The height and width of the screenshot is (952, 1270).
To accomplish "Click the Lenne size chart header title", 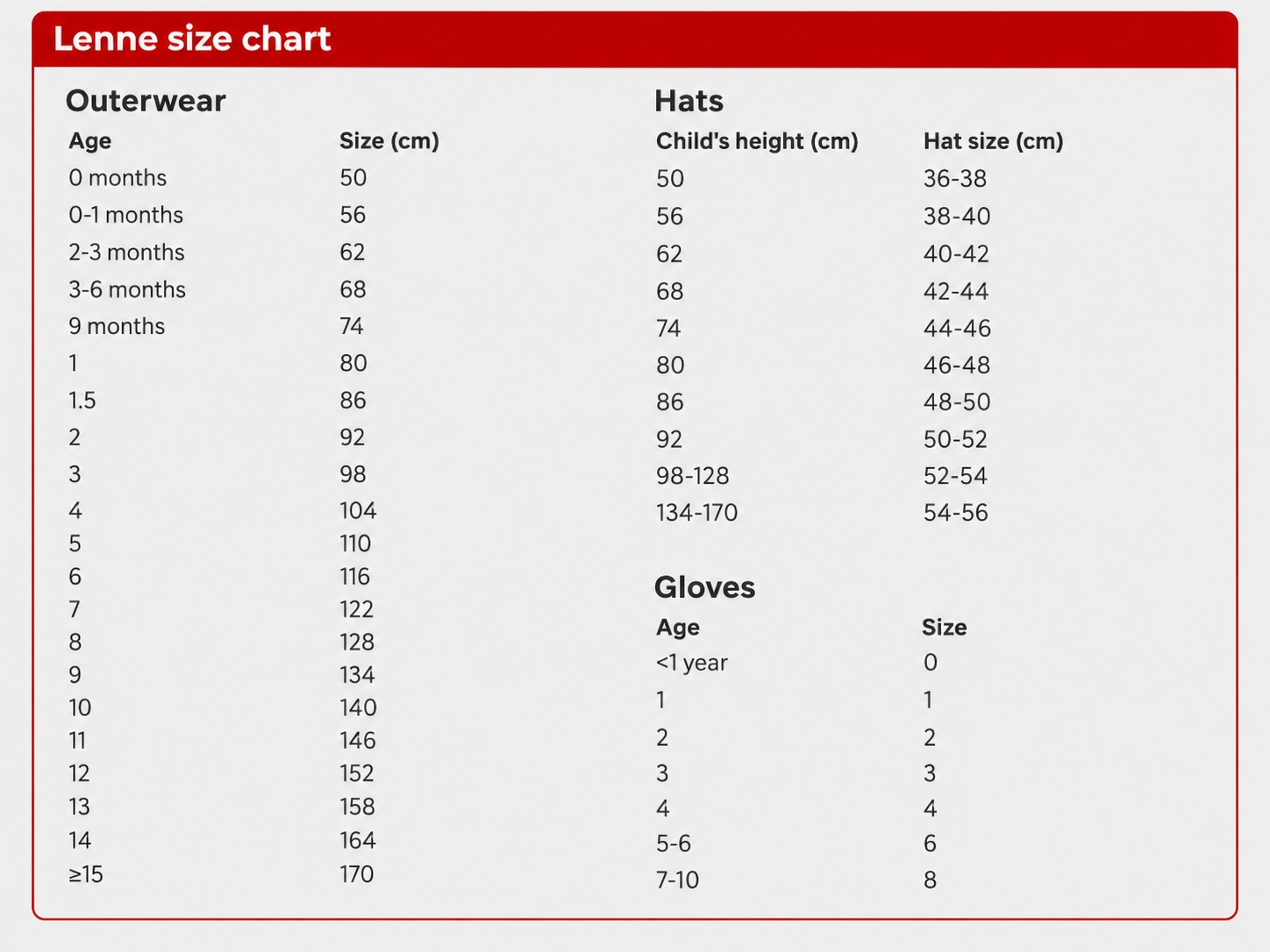I will pyautogui.click(x=192, y=39).
